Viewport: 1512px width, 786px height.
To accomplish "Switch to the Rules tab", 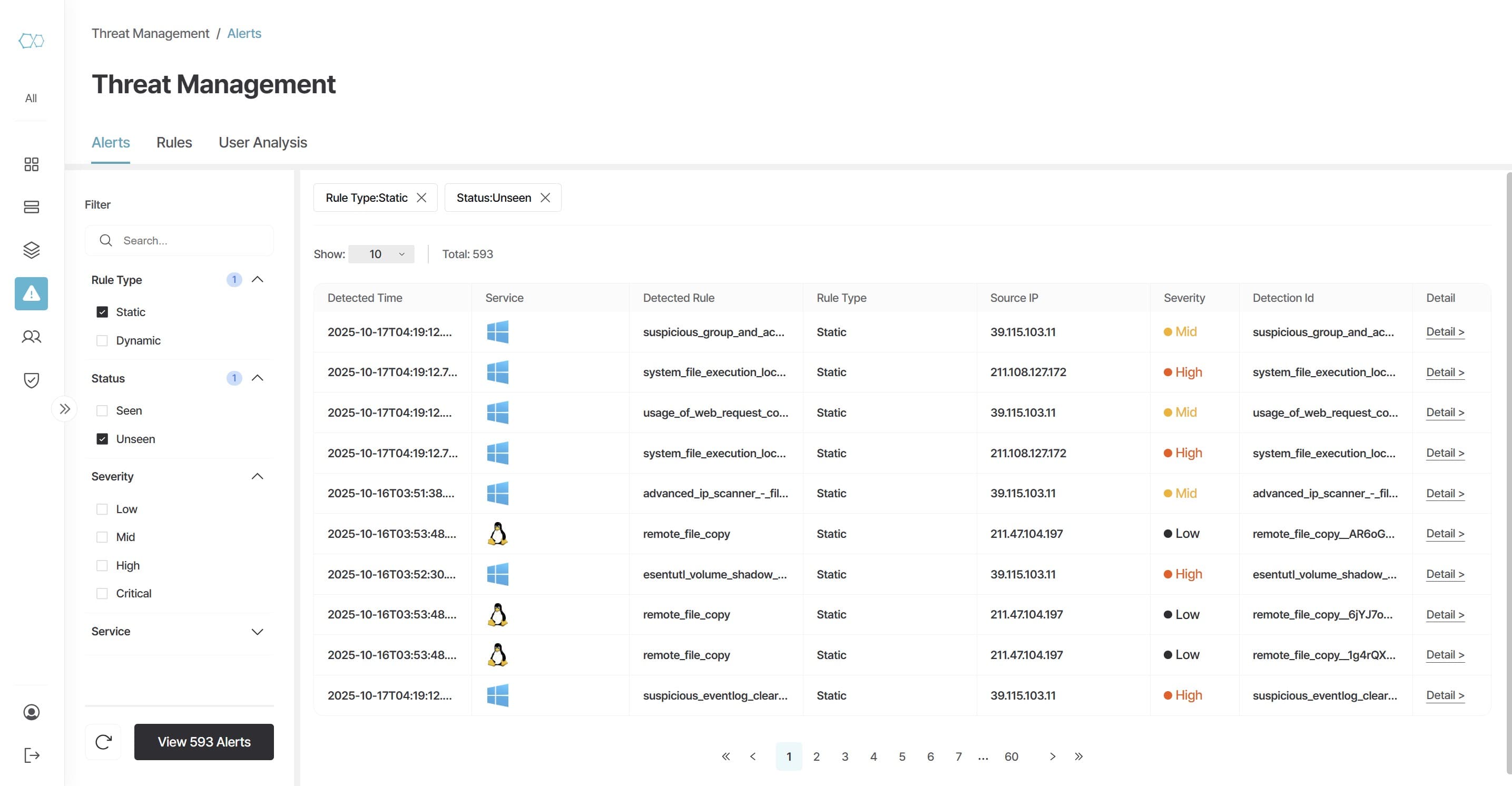I will pyautogui.click(x=174, y=143).
